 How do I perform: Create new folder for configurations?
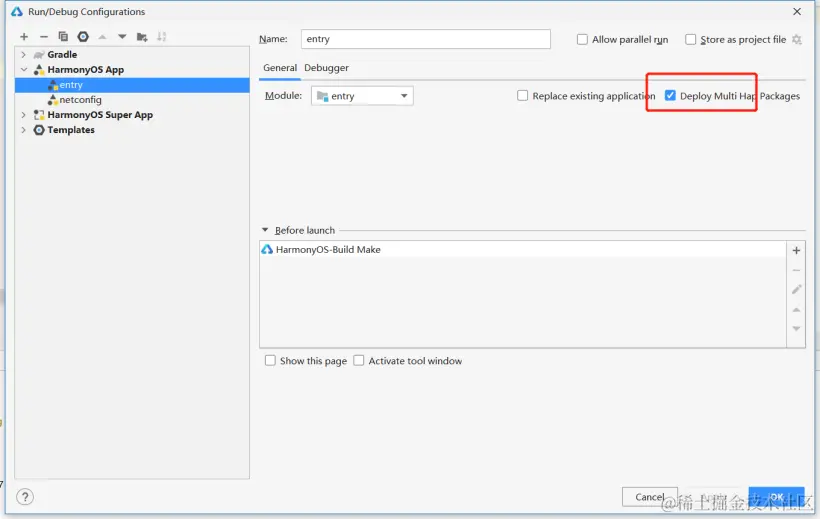pos(142,37)
